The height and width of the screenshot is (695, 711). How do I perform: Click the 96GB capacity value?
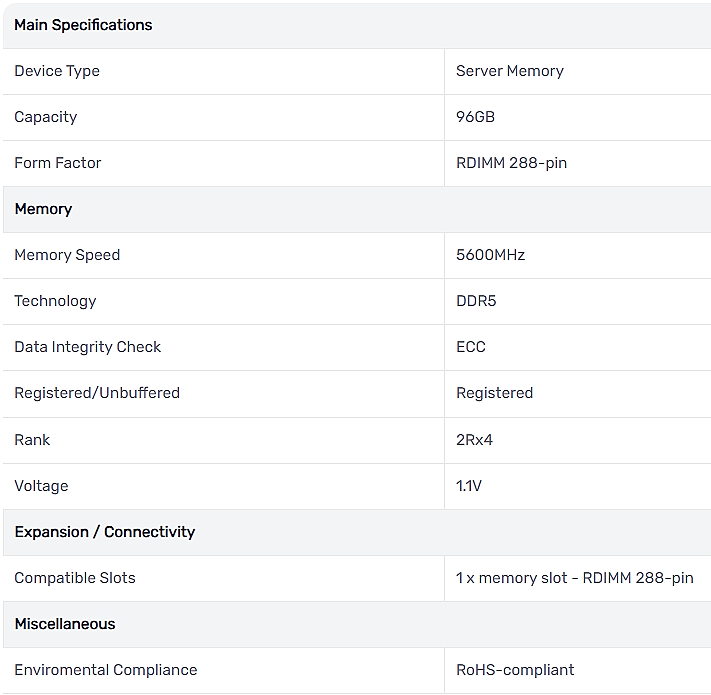click(475, 117)
